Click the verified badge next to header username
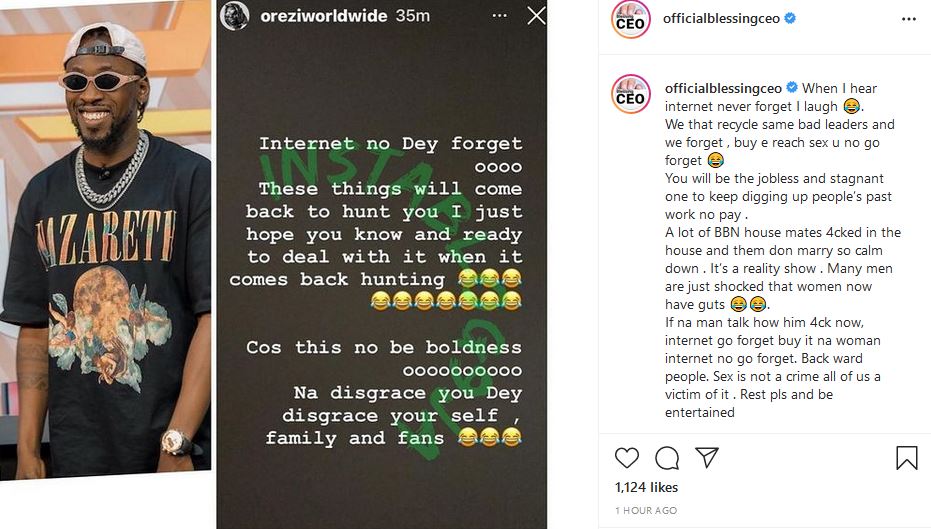Viewport: 931px width, 529px height. (x=791, y=18)
